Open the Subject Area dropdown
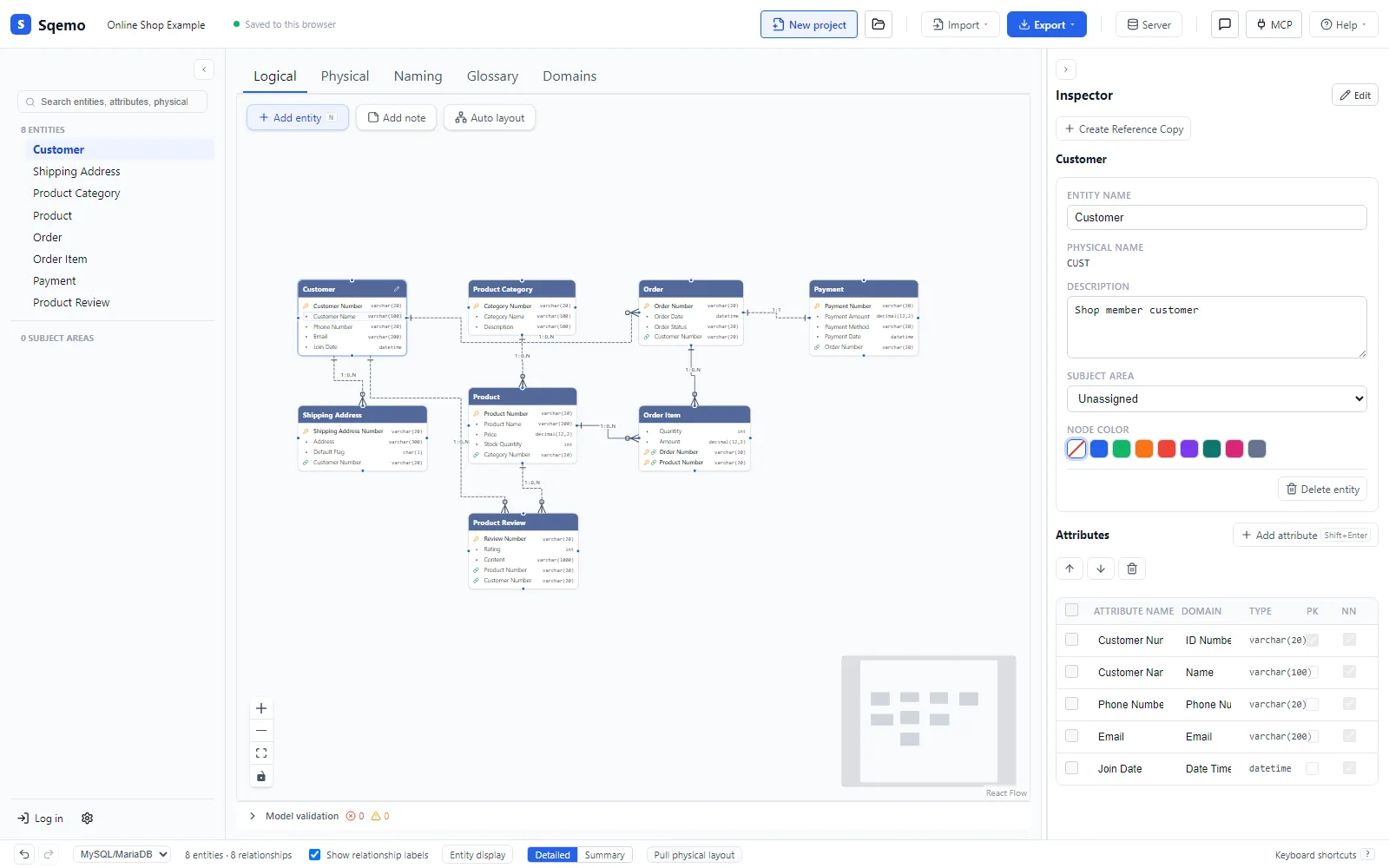The image size is (1389, 868). [x=1216, y=398]
